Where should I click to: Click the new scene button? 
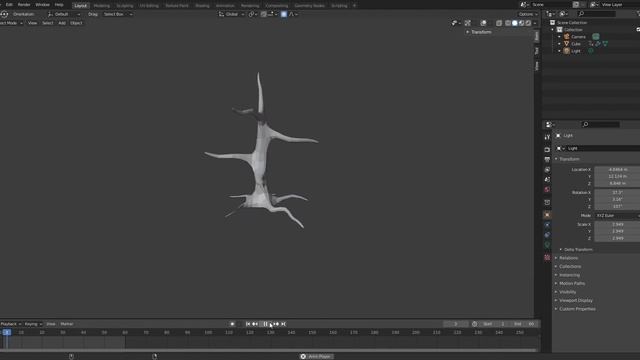(576, 4)
